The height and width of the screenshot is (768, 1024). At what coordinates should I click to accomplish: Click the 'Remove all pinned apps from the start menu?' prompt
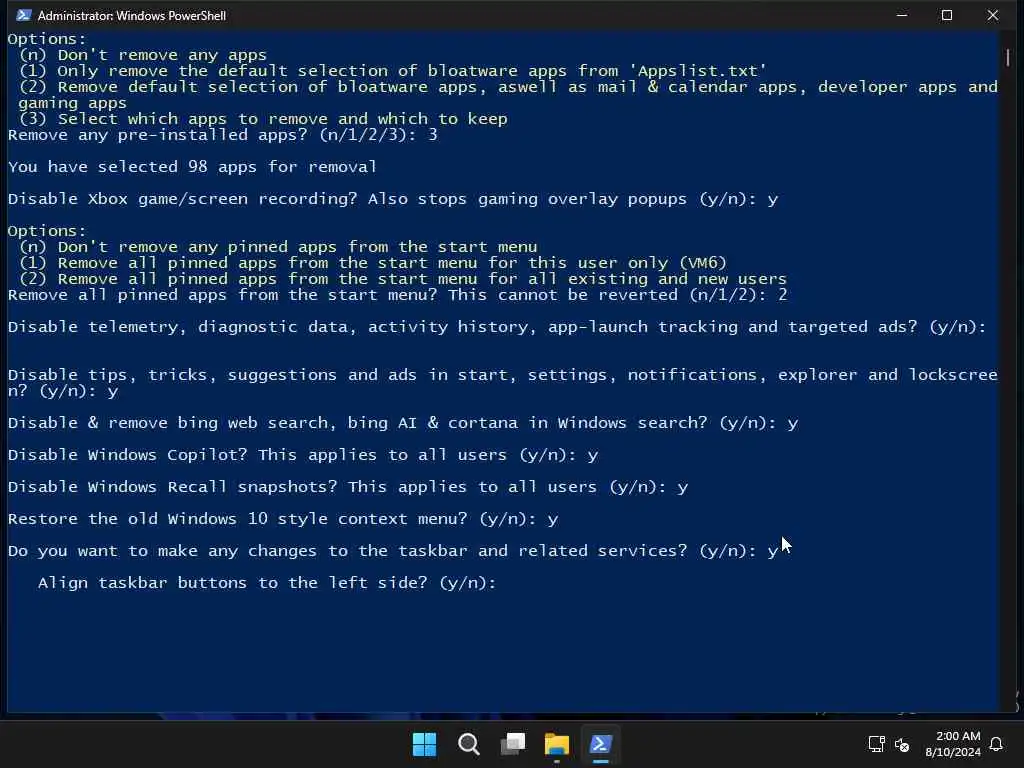tap(398, 295)
